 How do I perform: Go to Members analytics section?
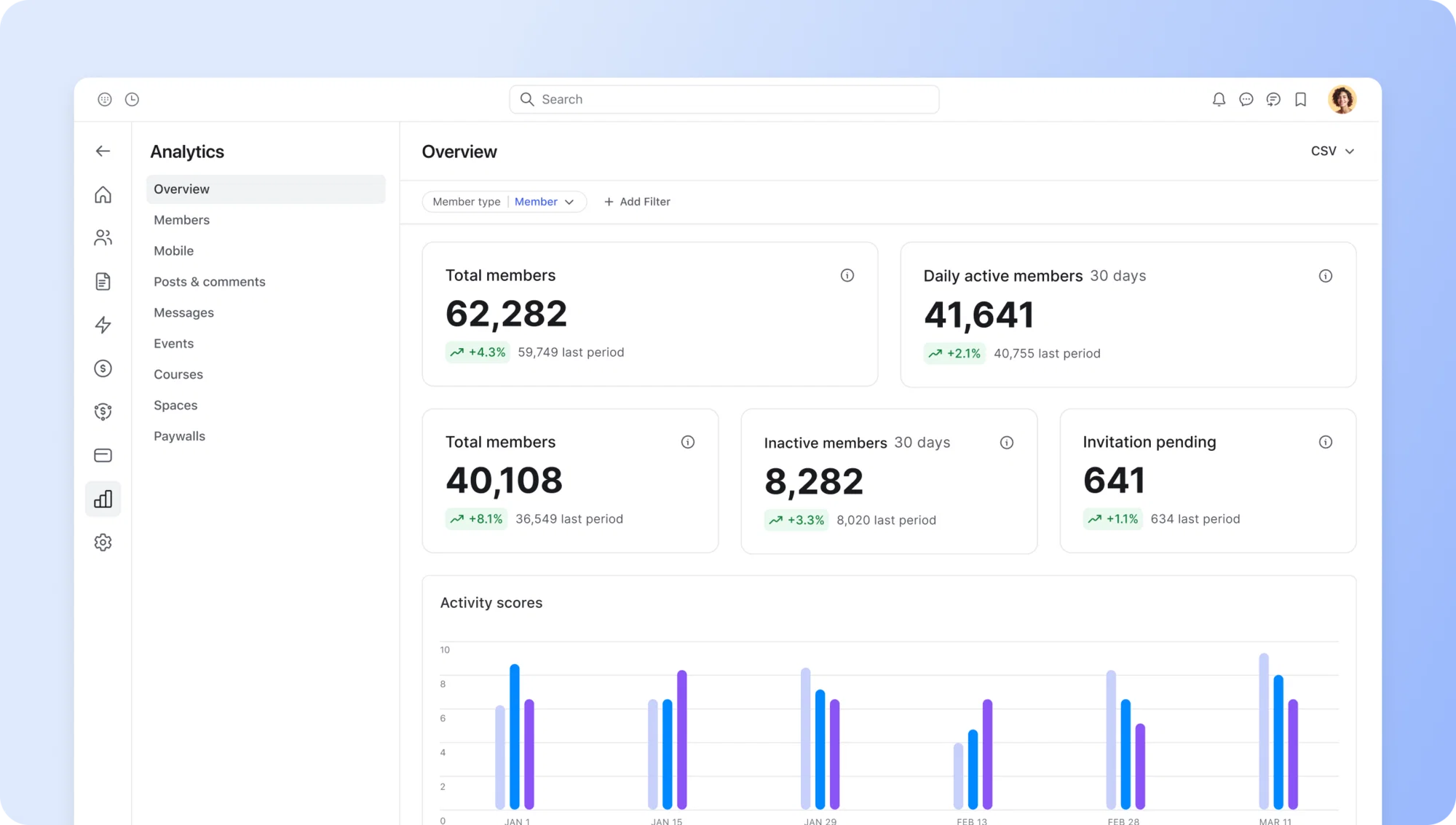click(x=181, y=220)
